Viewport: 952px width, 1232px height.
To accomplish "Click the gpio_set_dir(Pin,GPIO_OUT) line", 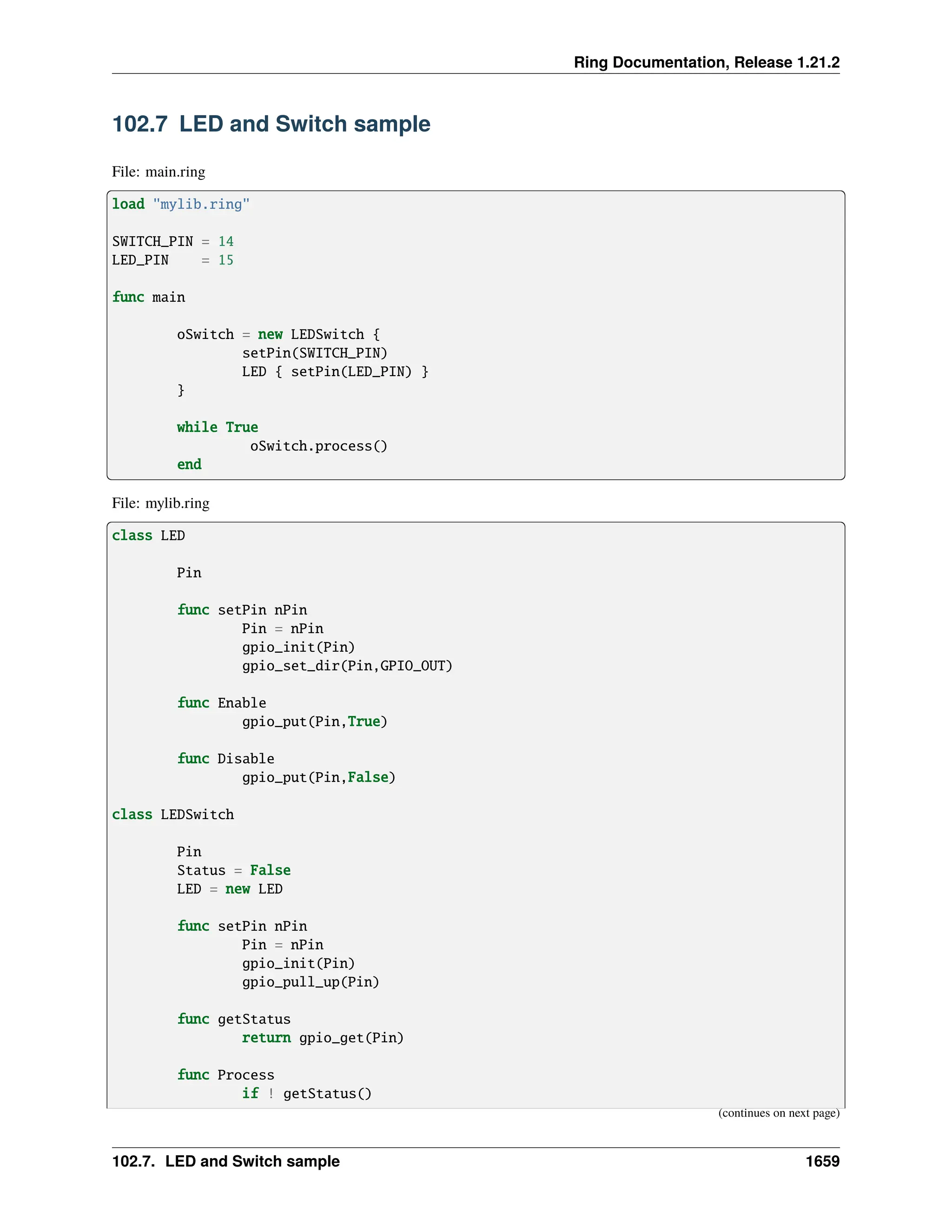I will point(347,666).
